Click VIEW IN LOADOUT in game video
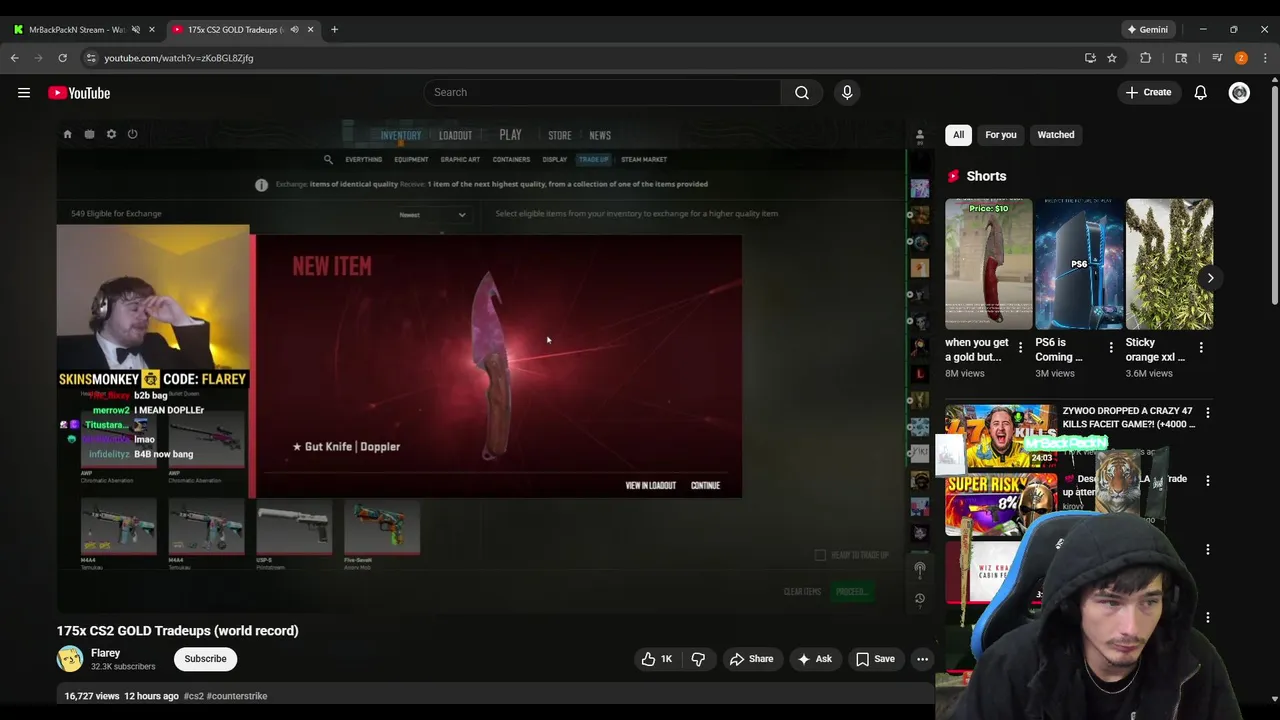 point(651,486)
